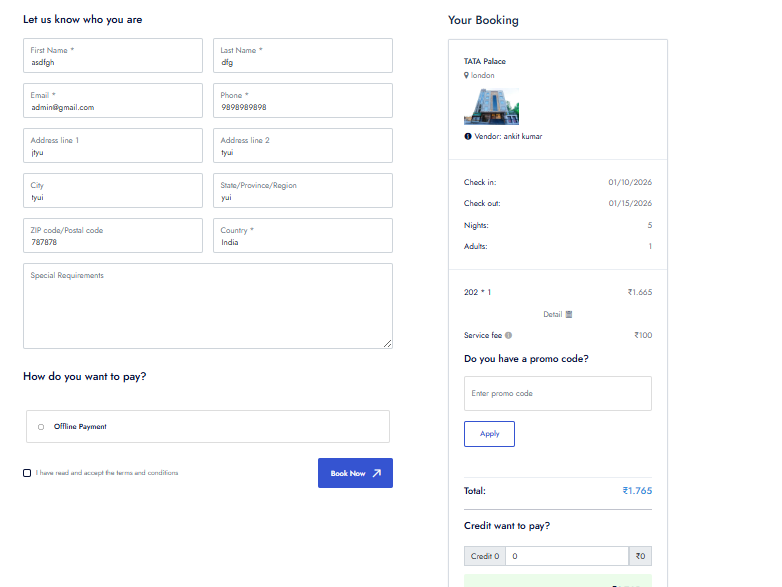This screenshot has width=782, height=587.
Task: Click the Credit amount input field
Action: [566, 557]
